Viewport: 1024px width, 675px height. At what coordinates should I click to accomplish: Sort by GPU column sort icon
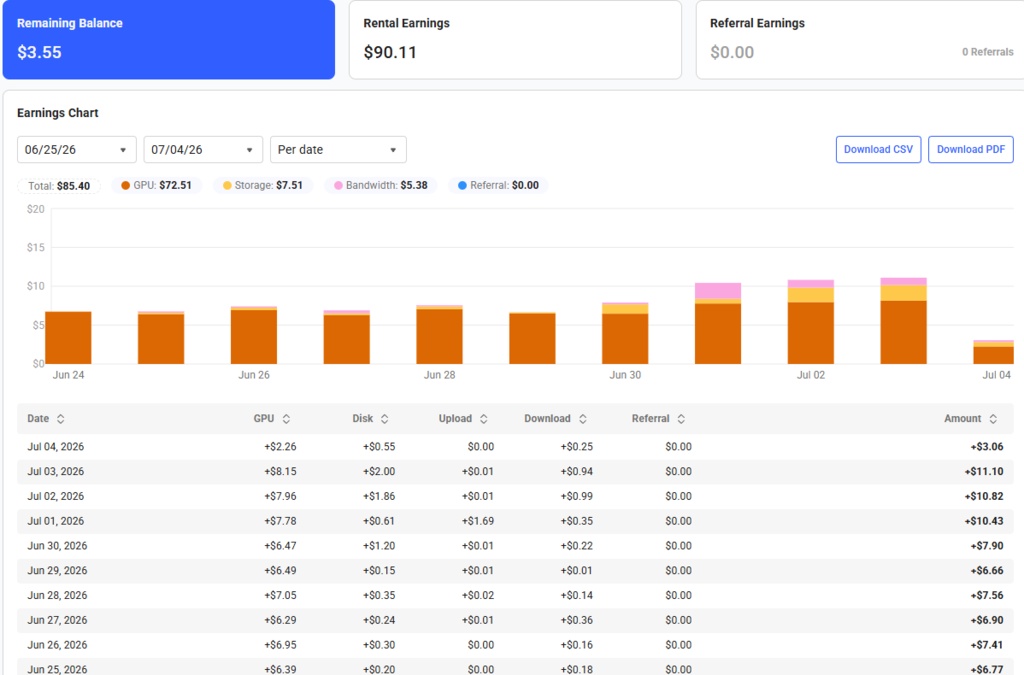coord(286,419)
